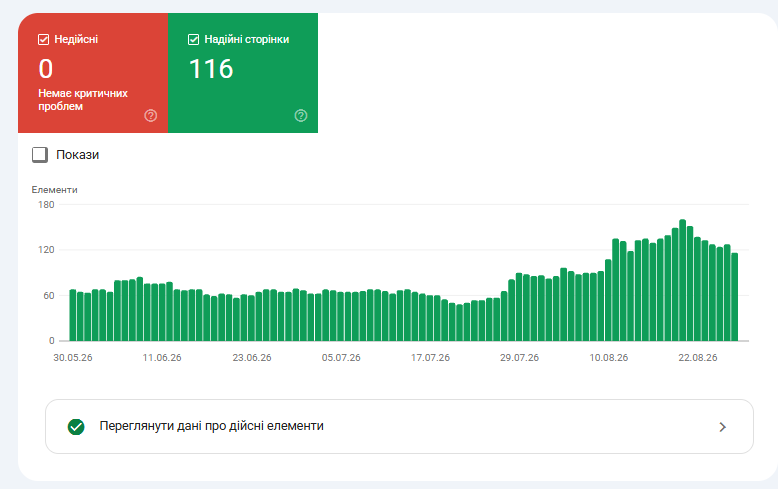Click help icon in green Надійні сторінки card
The height and width of the screenshot is (489, 778).
click(x=301, y=116)
